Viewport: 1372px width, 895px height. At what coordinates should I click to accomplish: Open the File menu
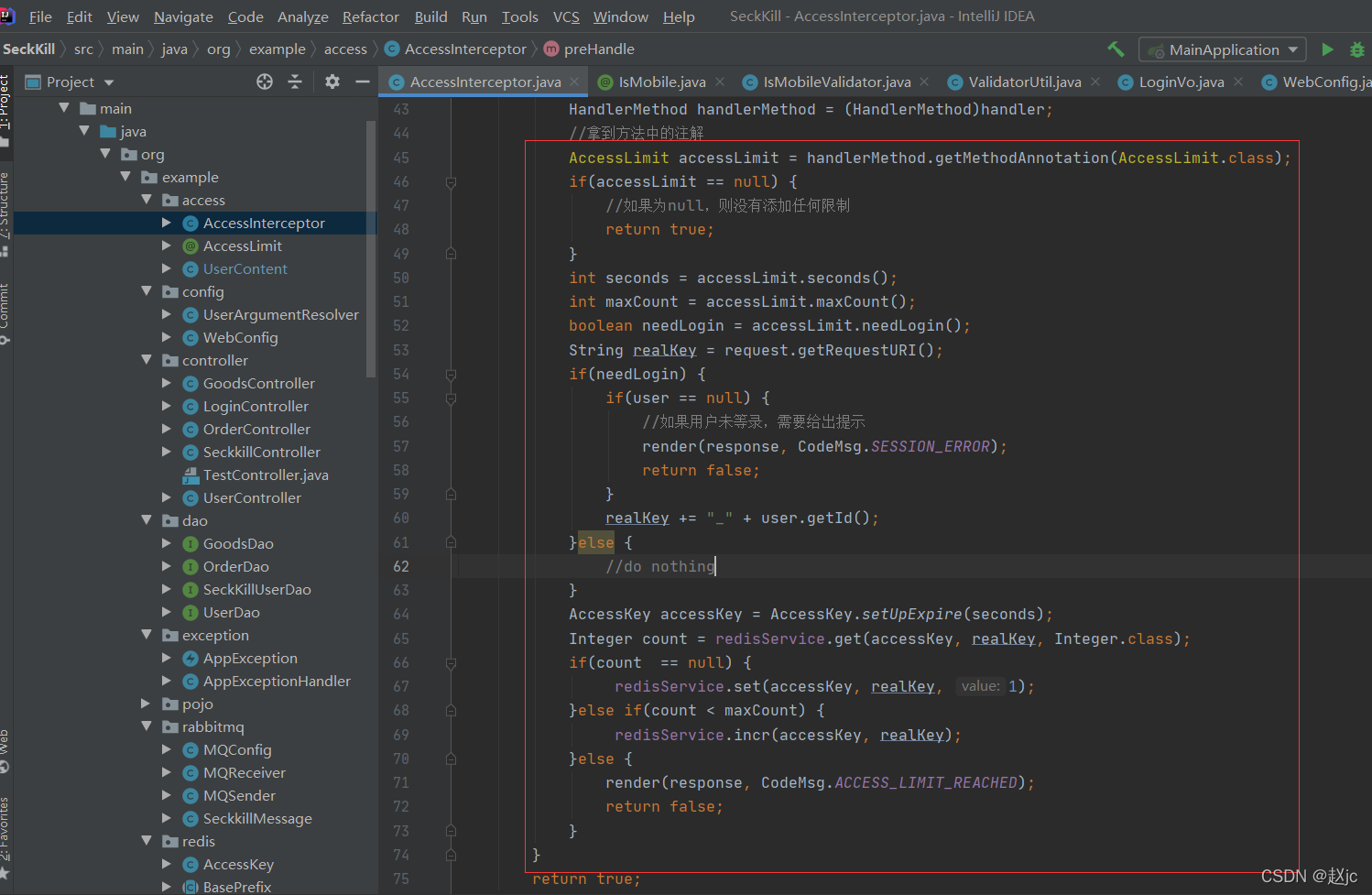(x=40, y=16)
